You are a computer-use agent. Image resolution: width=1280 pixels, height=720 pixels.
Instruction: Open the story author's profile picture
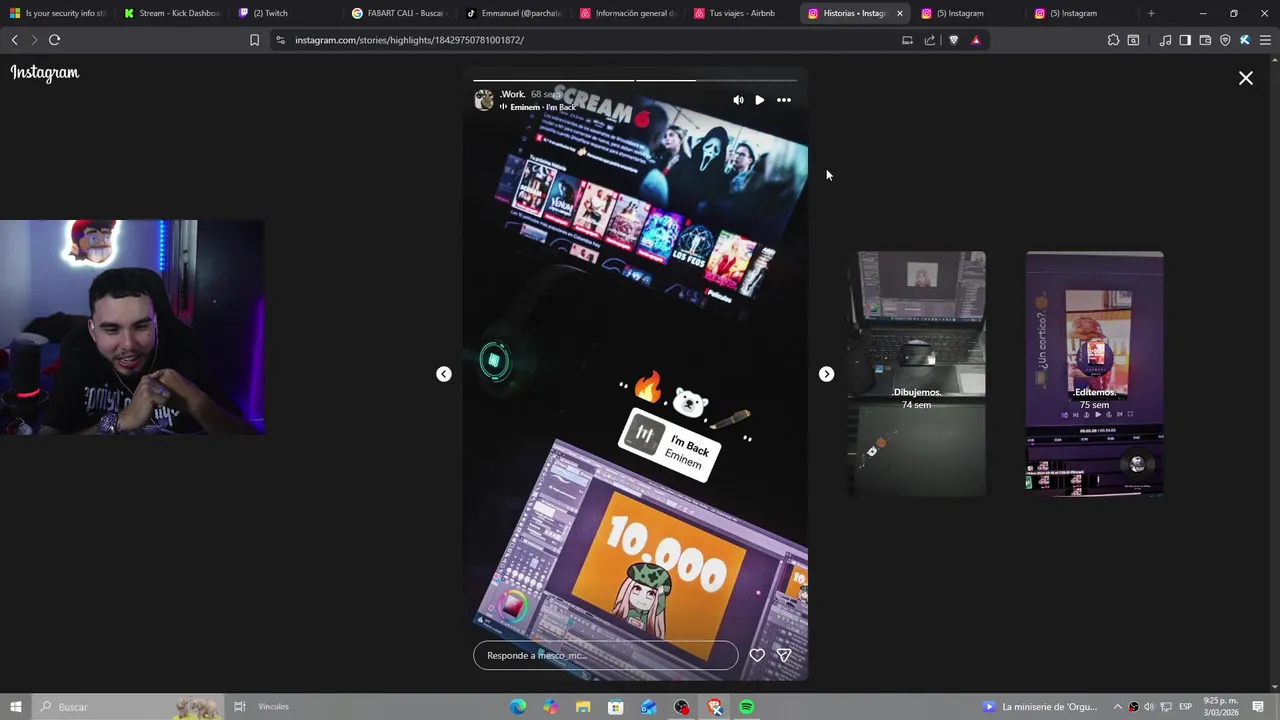point(484,100)
